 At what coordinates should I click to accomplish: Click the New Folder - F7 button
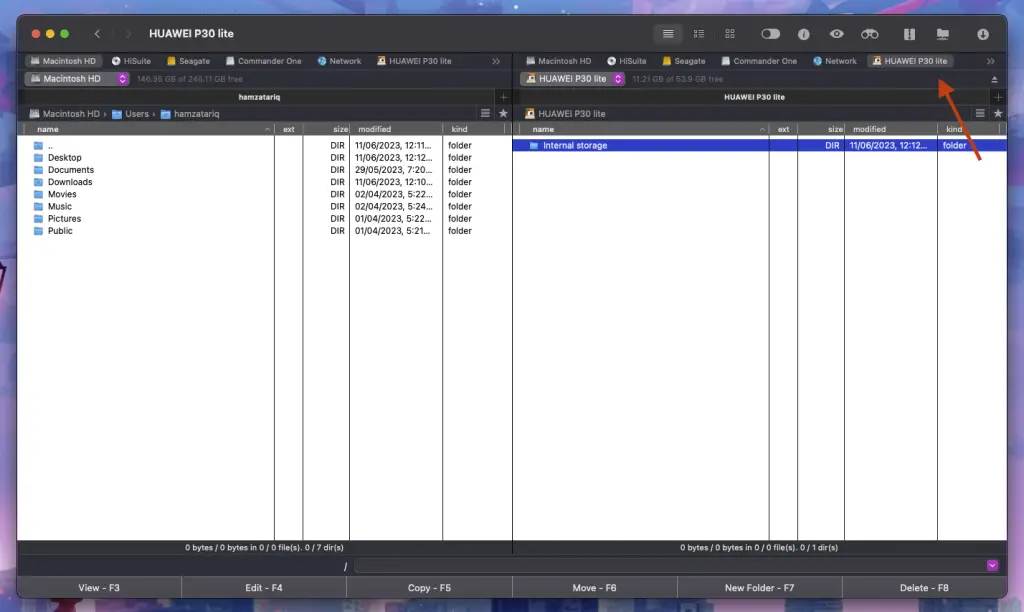point(760,588)
